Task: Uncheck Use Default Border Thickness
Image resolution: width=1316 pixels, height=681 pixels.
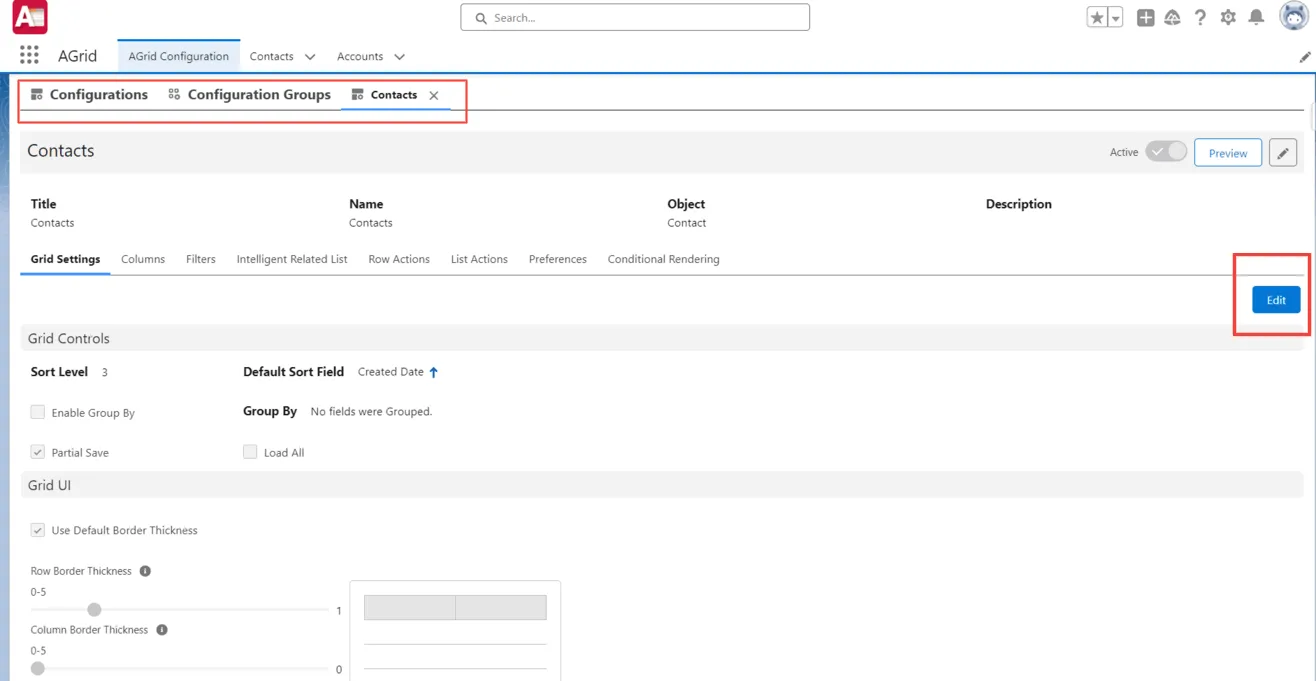Action: [x=38, y=530]
